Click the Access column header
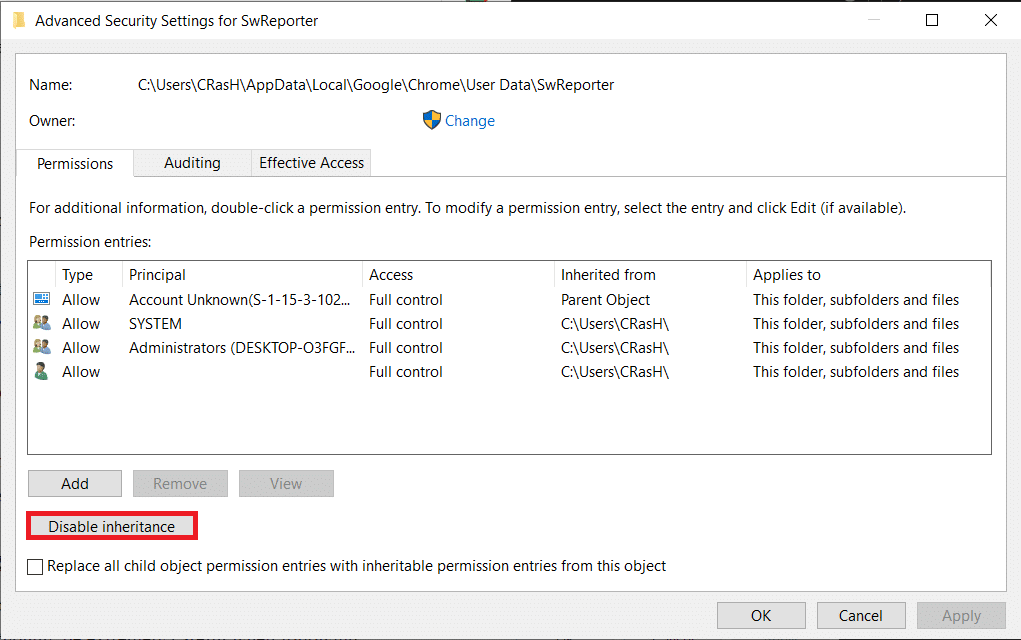Viewport: 1021px width, 640px height. [390, 275]
